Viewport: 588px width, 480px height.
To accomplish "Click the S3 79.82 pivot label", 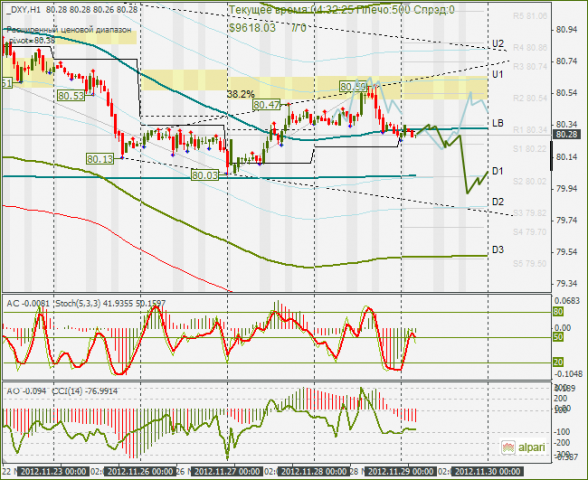I will (530, 213).
